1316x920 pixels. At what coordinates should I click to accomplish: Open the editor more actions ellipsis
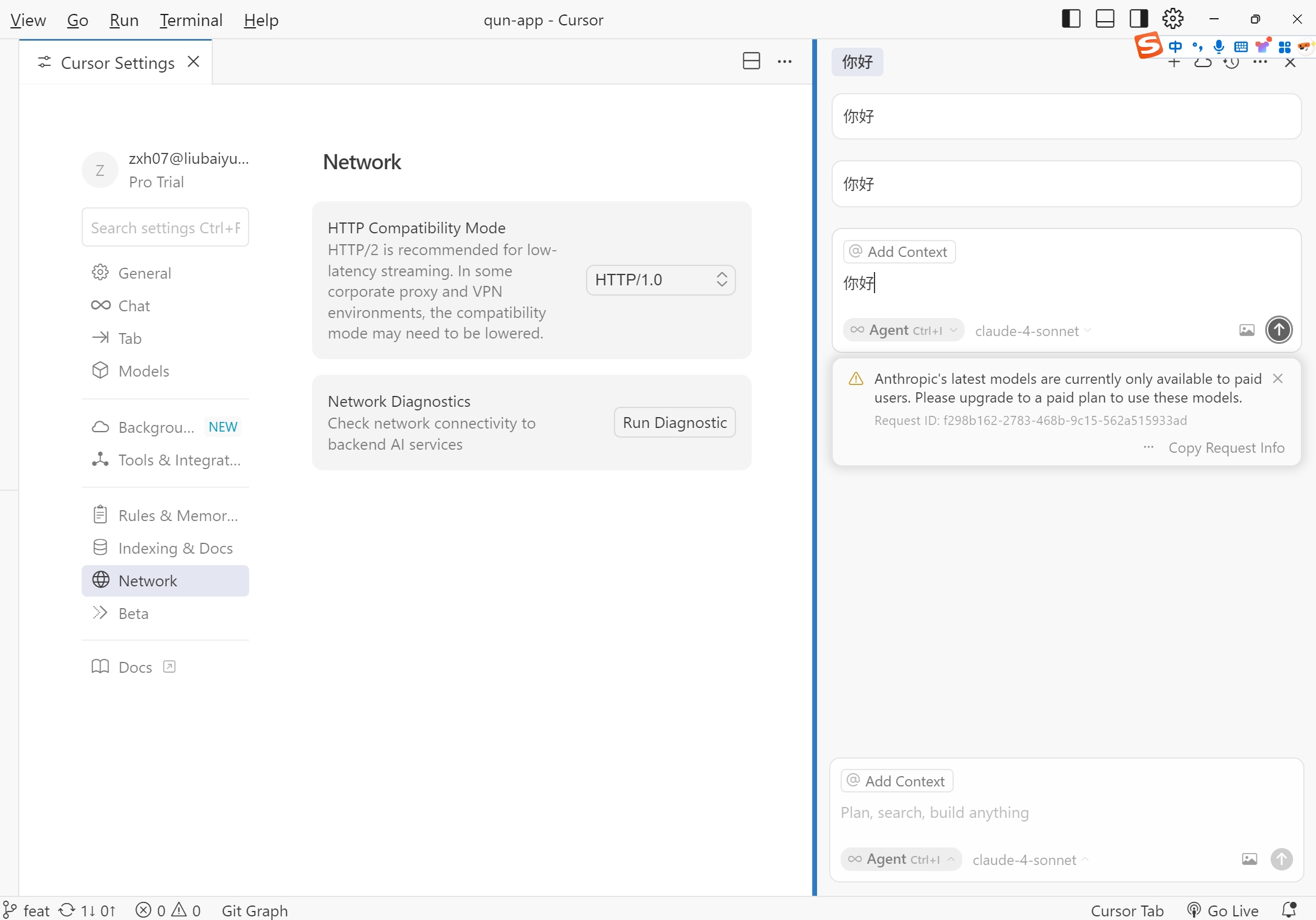pyautogui.click(x=784, y=61)
